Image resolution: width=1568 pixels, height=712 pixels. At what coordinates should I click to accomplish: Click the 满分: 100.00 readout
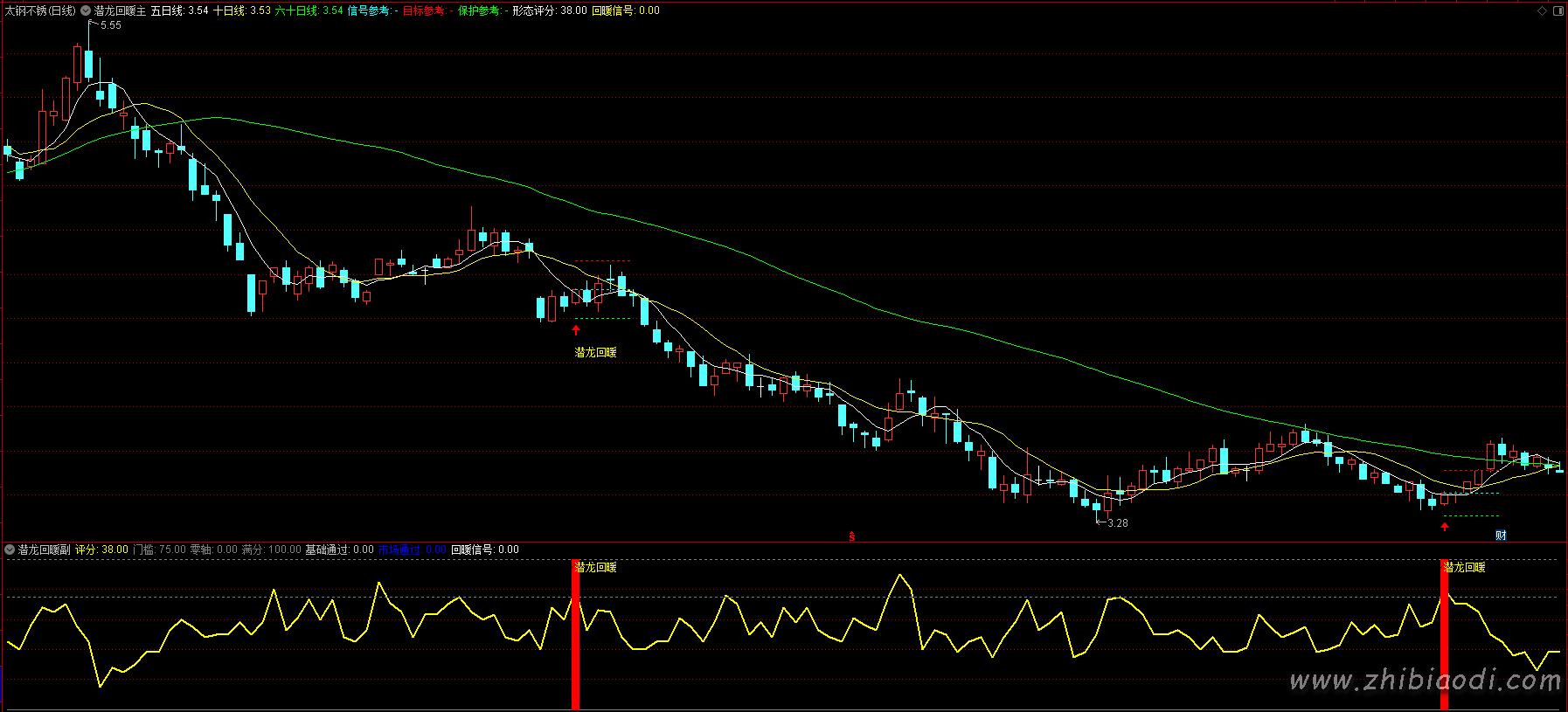[x=272, y=550]
